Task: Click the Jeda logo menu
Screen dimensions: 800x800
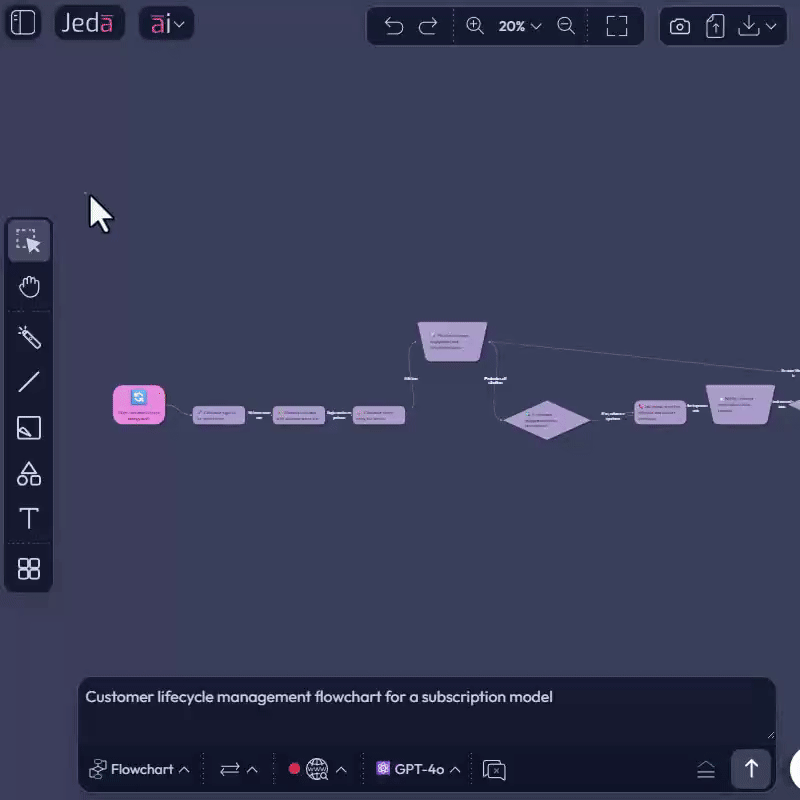Action: (x=89, y=22)
